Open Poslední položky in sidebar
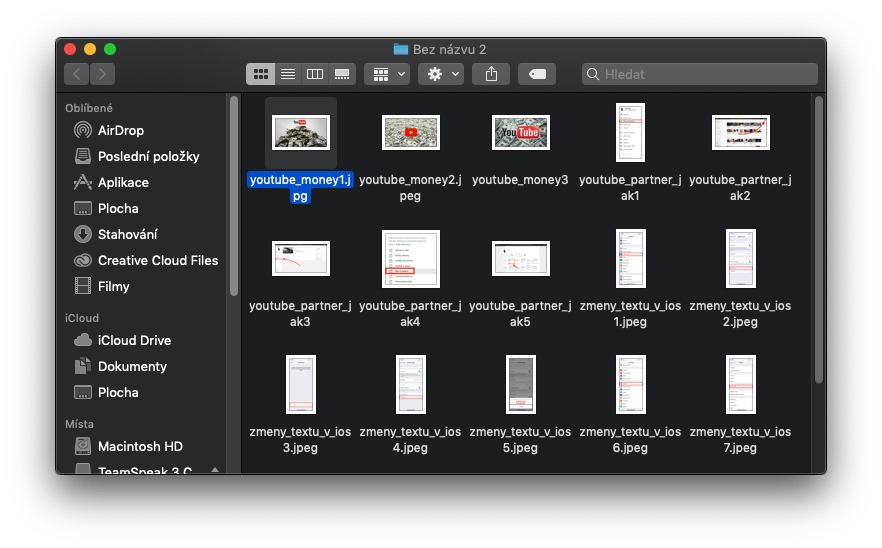The width and height of the screenshot is (882, 548). point(148,156)
